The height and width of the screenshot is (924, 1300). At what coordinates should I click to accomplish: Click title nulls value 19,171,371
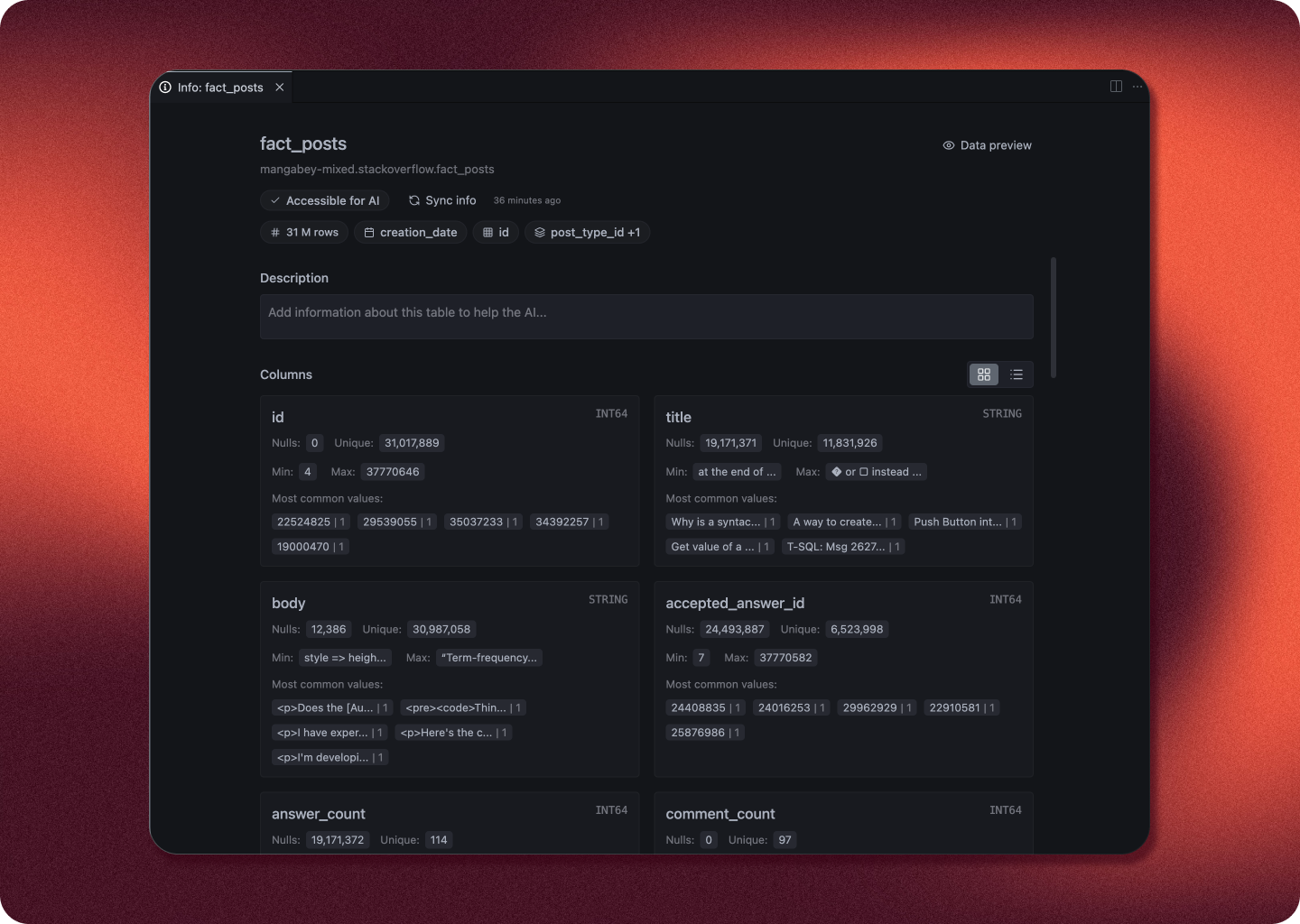(731, 443)
